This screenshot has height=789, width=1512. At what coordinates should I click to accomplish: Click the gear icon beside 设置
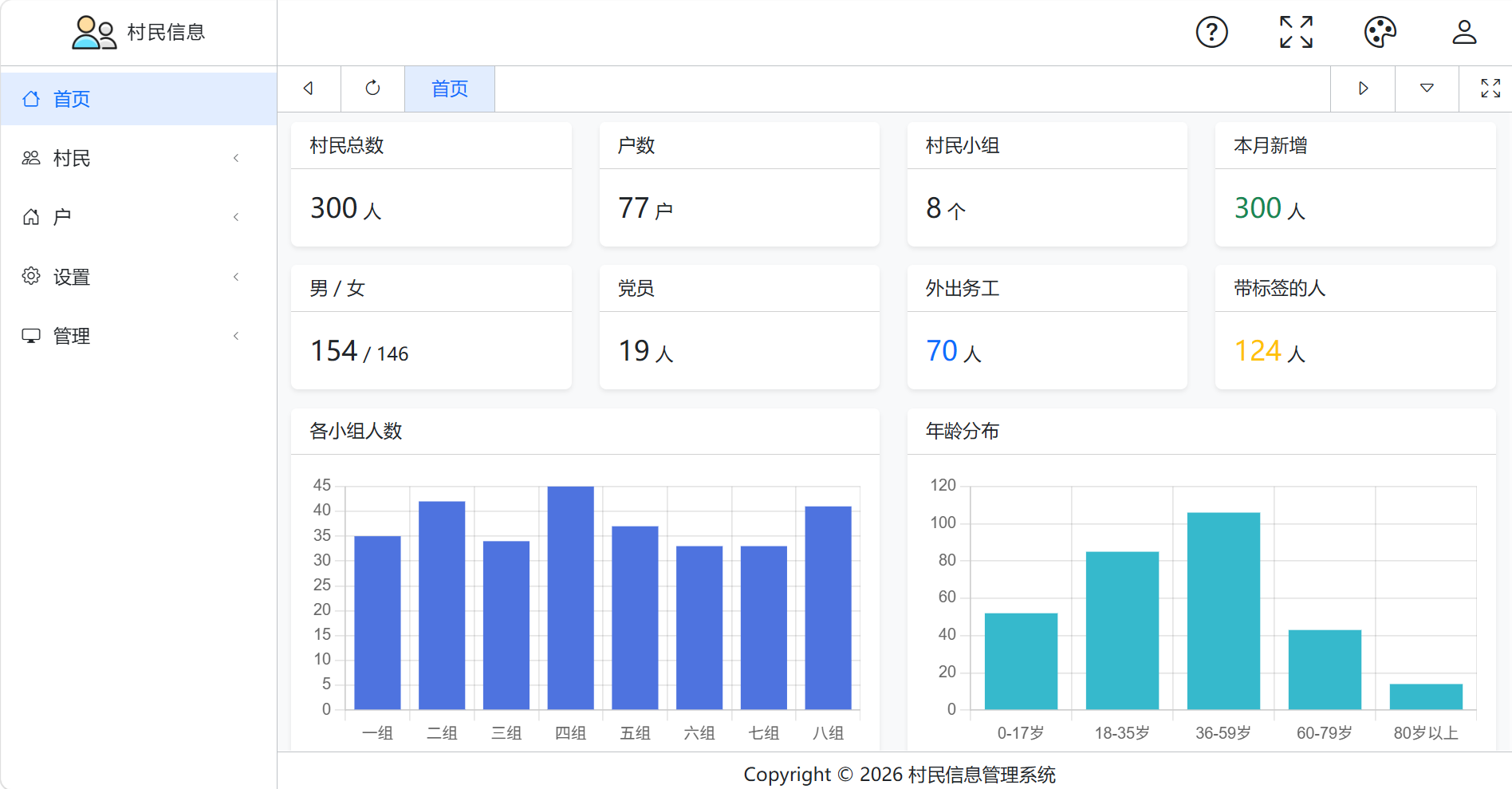[x=31, y=276]
